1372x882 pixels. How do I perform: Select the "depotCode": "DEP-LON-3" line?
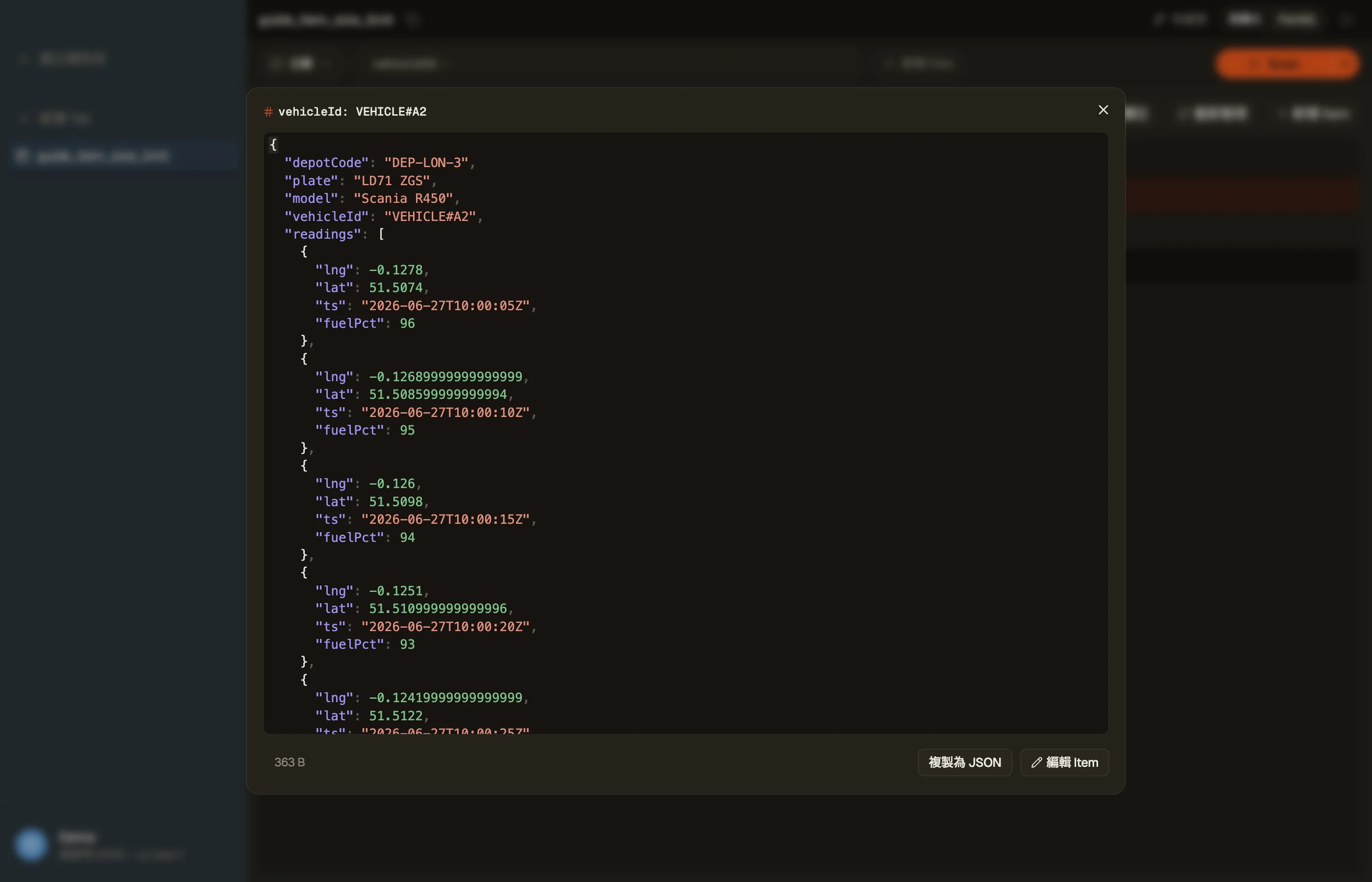pyautogui.click(x=380, y=163)
